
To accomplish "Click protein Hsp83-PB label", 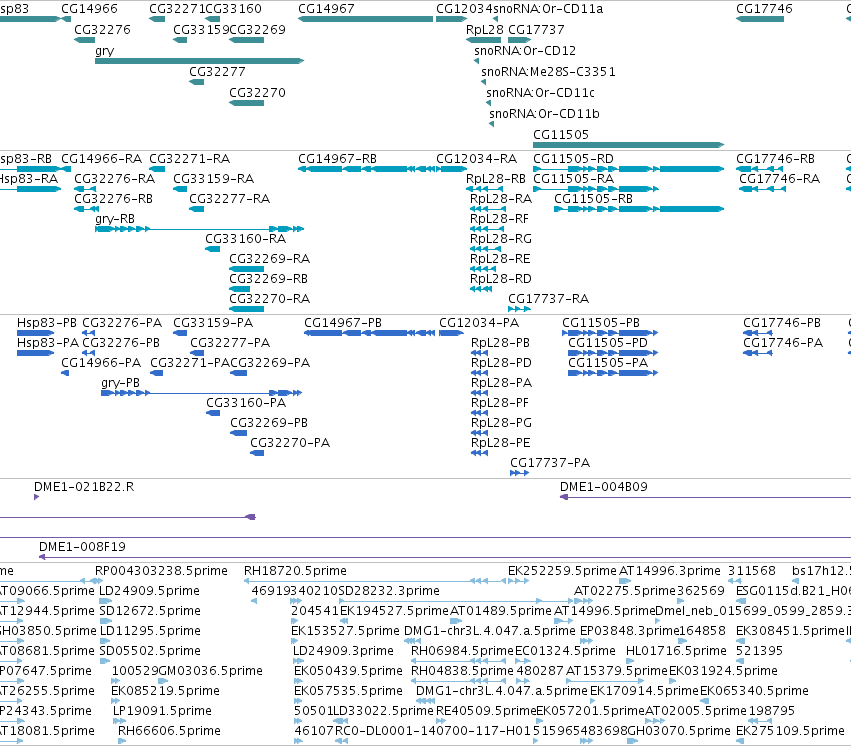I will 47,323.
